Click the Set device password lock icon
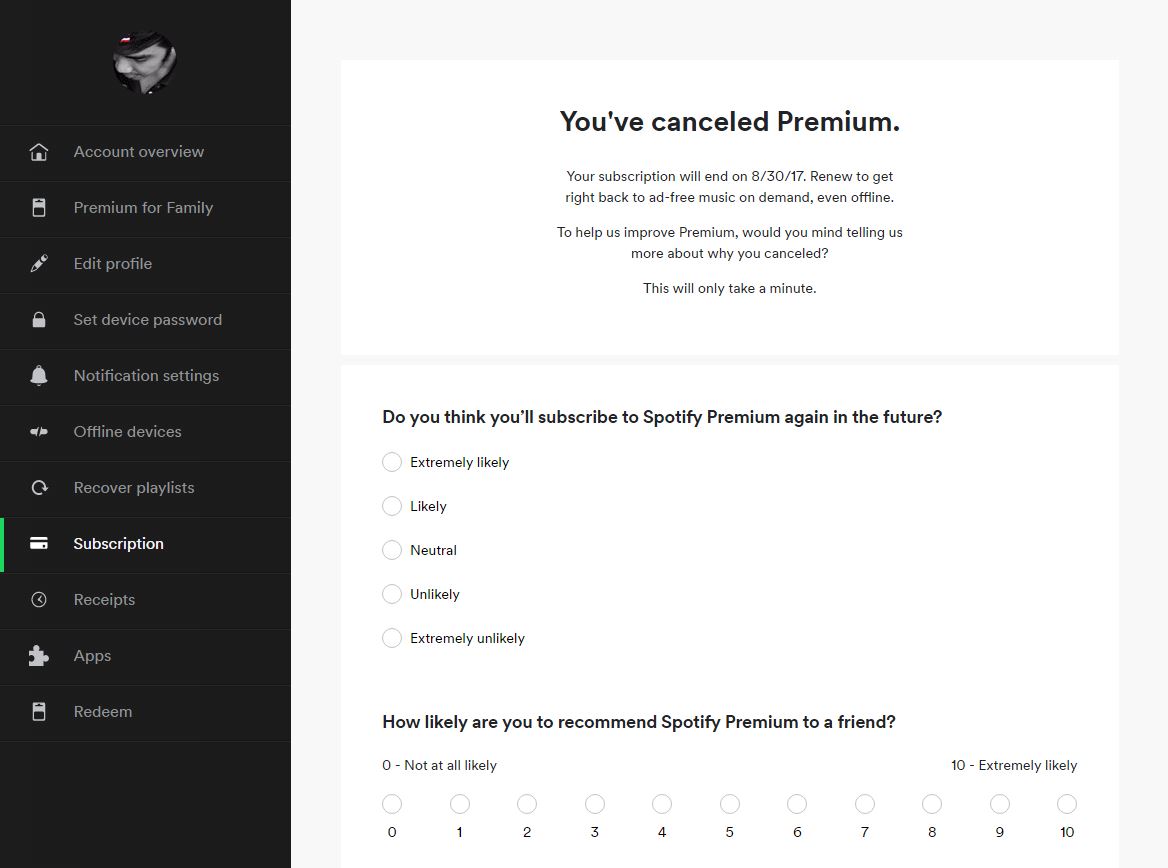Viewport: 1168px width, 868px height. (x=38, y=320)
